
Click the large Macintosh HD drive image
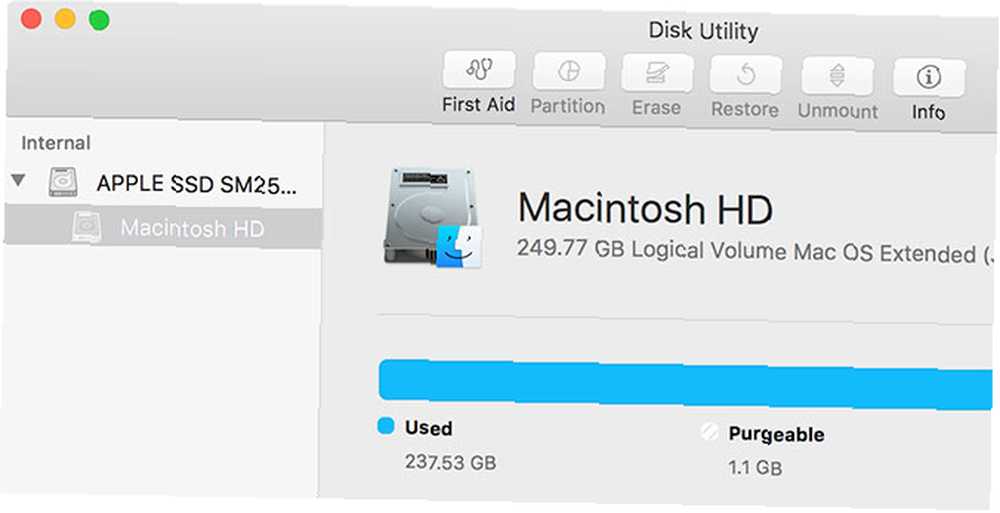[x=432, y=217]
